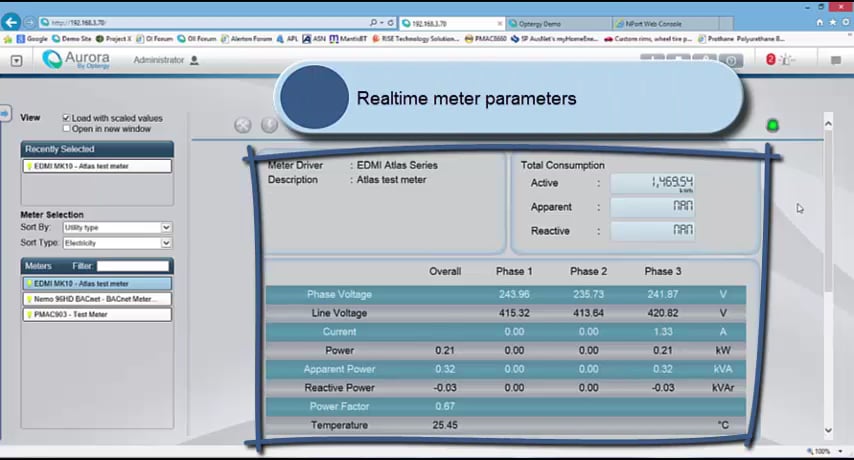Viewport: 854px width, 460px height.
Task: Click the favorites bar star icon
Action: click(x=8, y=39)
